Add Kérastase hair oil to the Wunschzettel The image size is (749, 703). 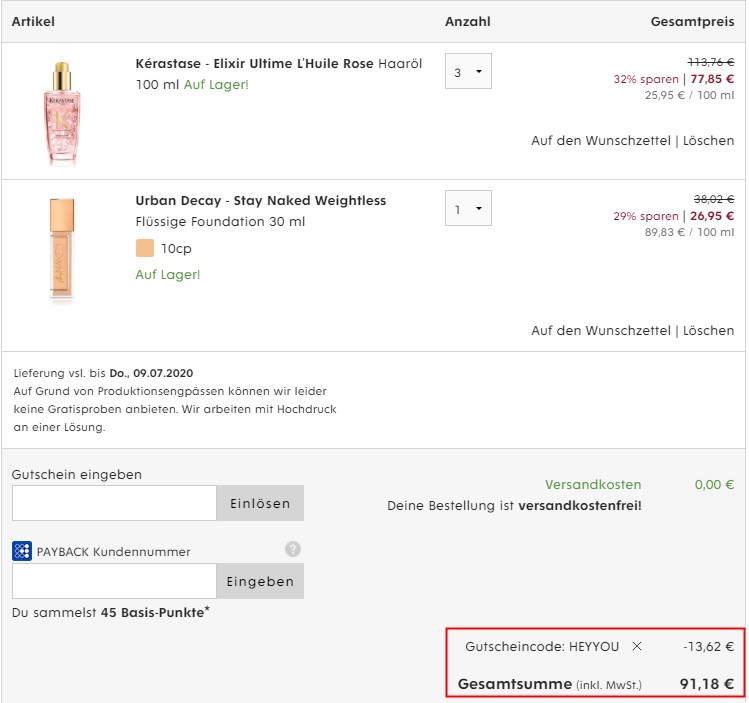pos(601,140)
